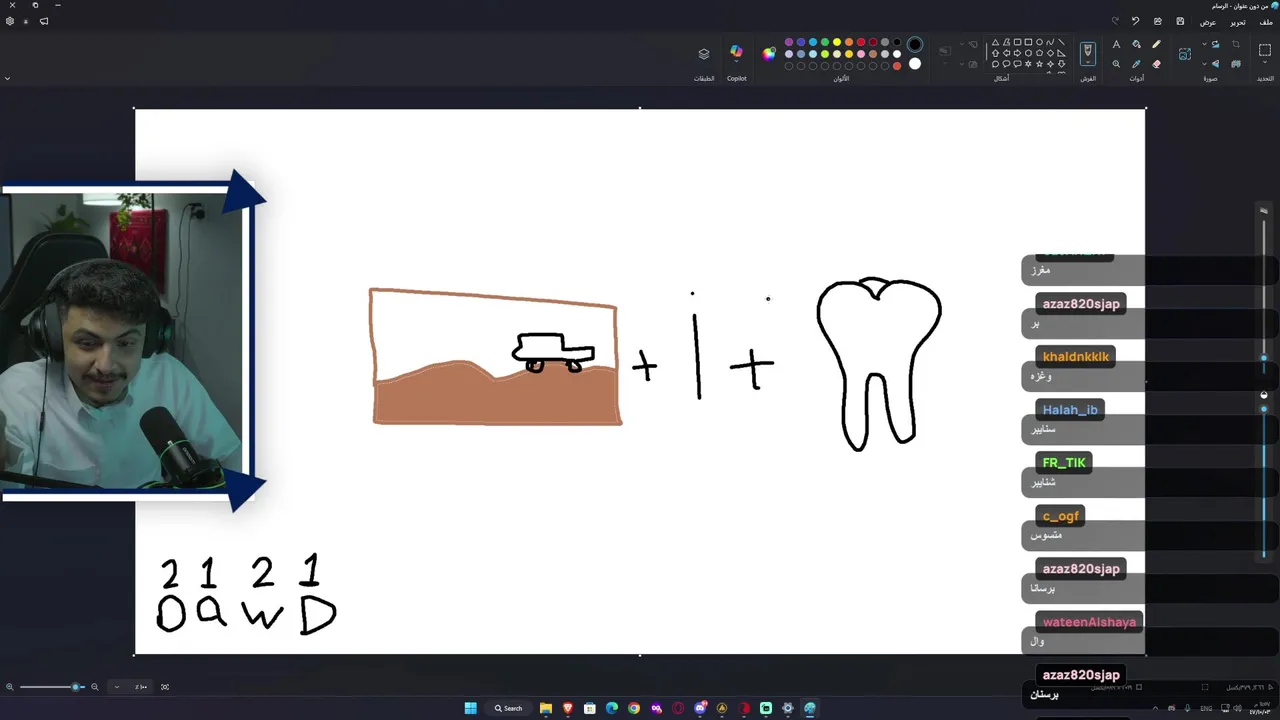Open the ملف (File) menu
1280x720 pixels.
point(1266,21)
